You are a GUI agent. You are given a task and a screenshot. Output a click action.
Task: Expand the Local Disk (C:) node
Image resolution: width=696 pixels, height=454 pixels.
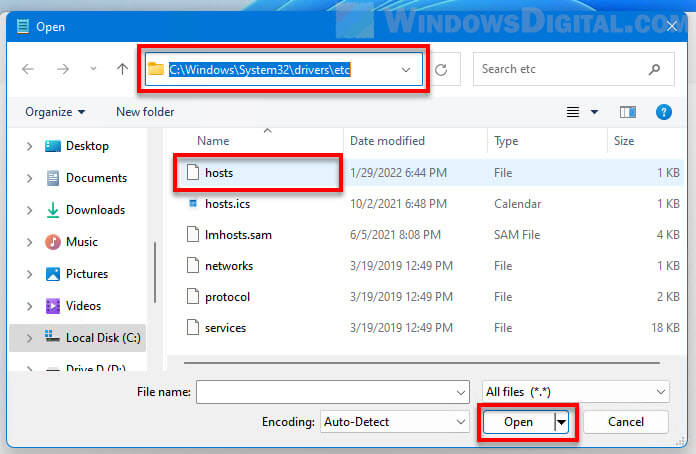coord(29,338)
